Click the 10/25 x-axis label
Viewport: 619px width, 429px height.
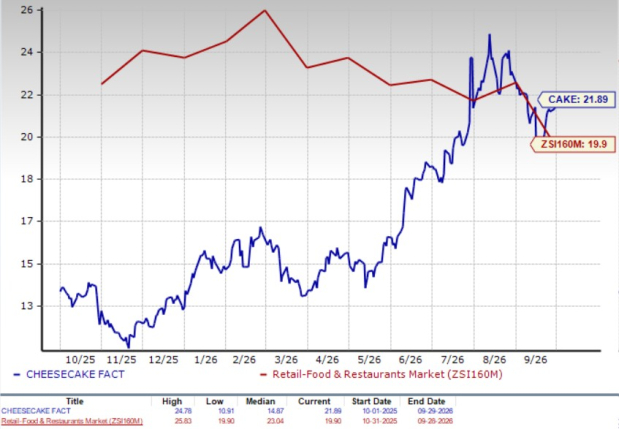tap(80, 360)
